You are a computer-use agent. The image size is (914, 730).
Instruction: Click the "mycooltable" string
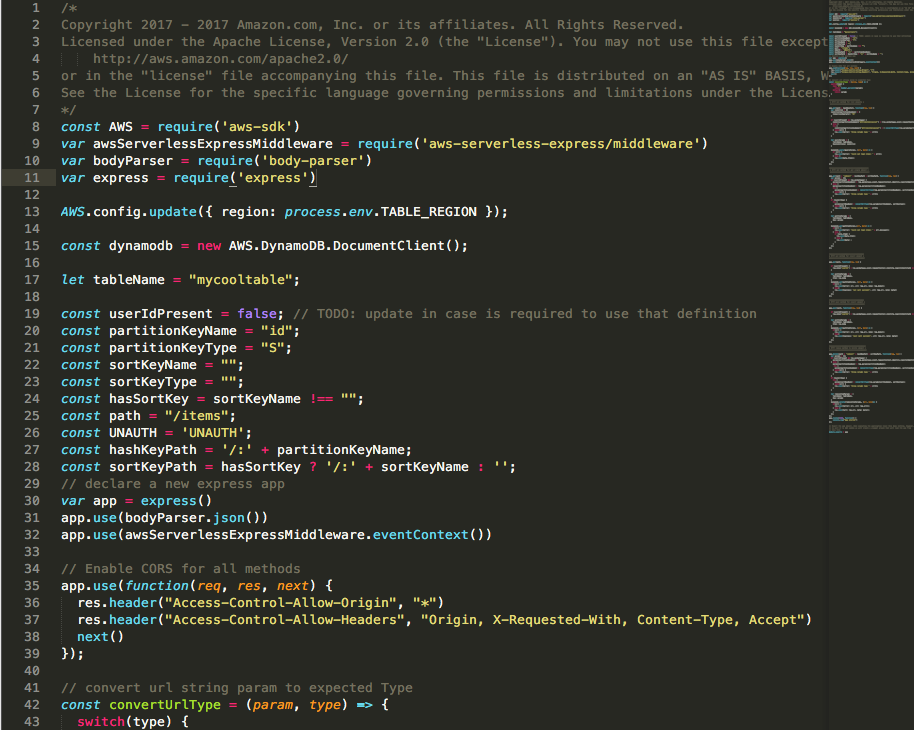[241, 280]
